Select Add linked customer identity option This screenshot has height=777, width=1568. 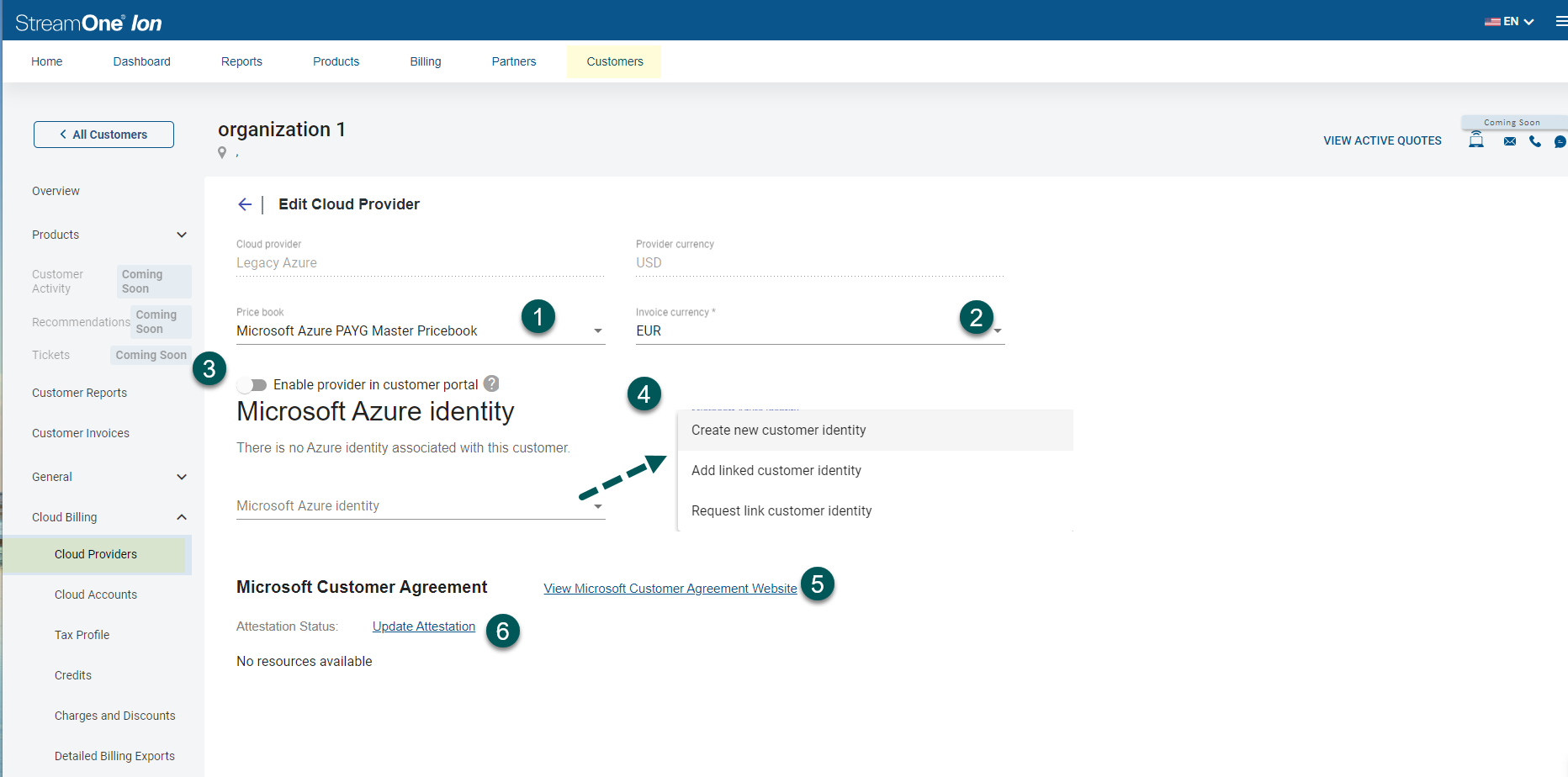pyautogui.click(x=875, y=471)
